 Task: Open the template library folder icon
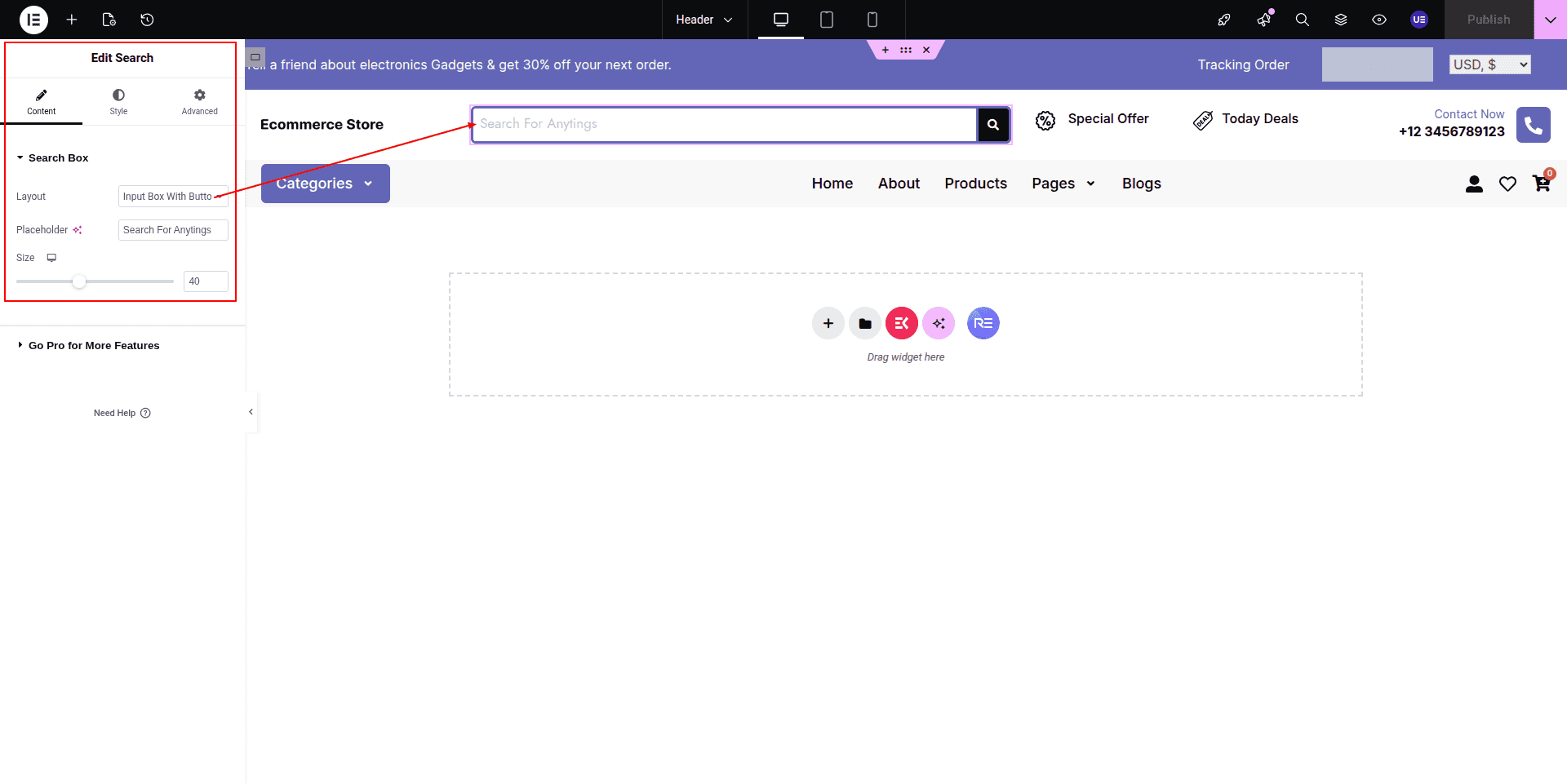click(x=864, y=324)
